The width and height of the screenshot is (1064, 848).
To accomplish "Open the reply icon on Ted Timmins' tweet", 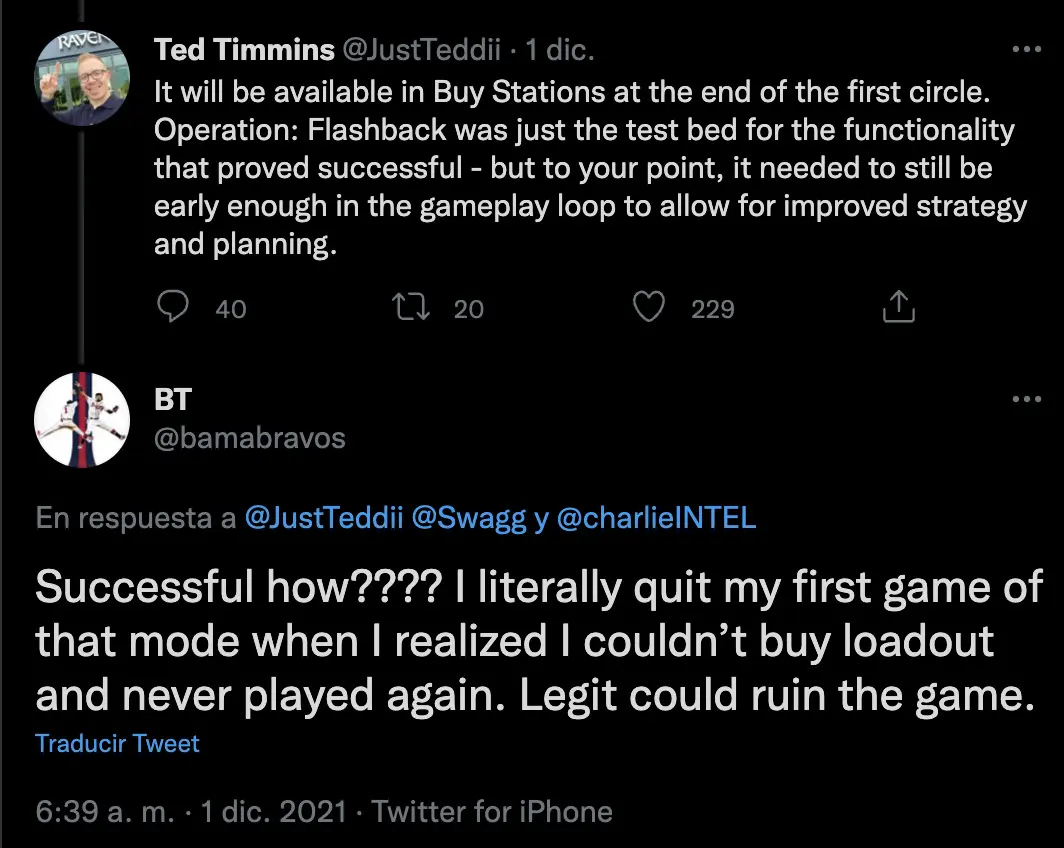I will pos(173,307).
